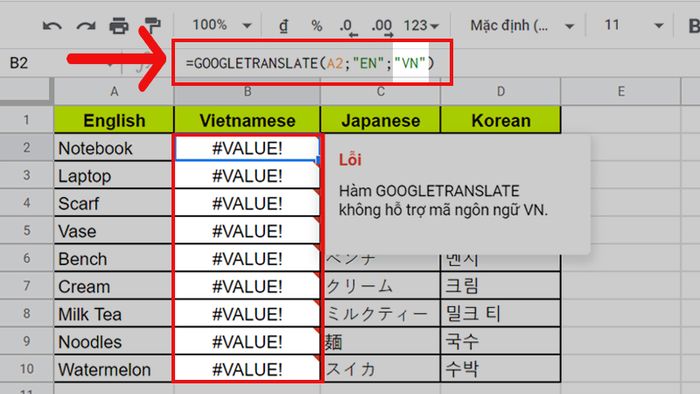Select row 9 header

(x=27, y=341)
